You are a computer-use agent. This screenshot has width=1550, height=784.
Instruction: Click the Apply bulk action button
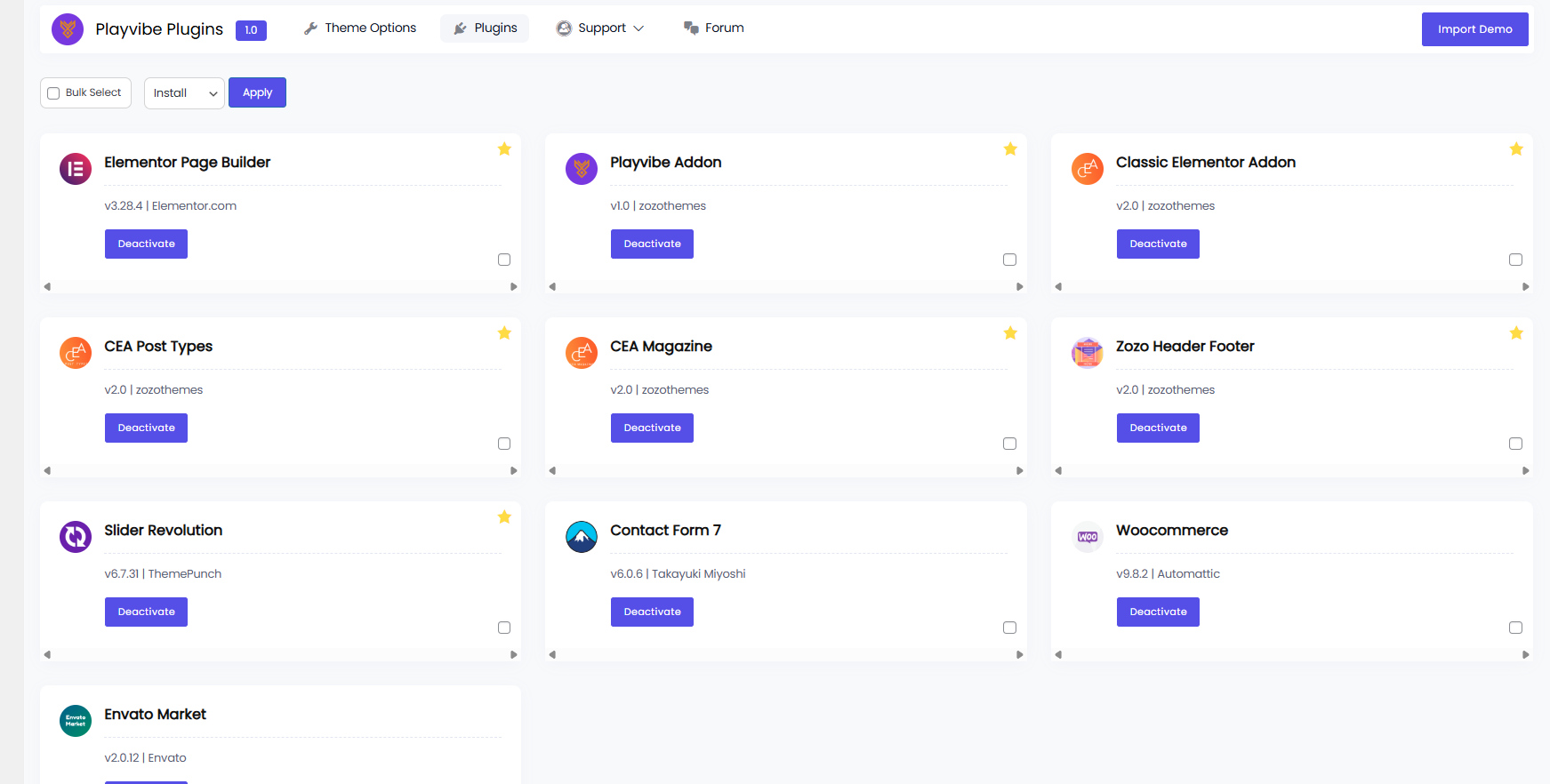[x=257, y=93]
